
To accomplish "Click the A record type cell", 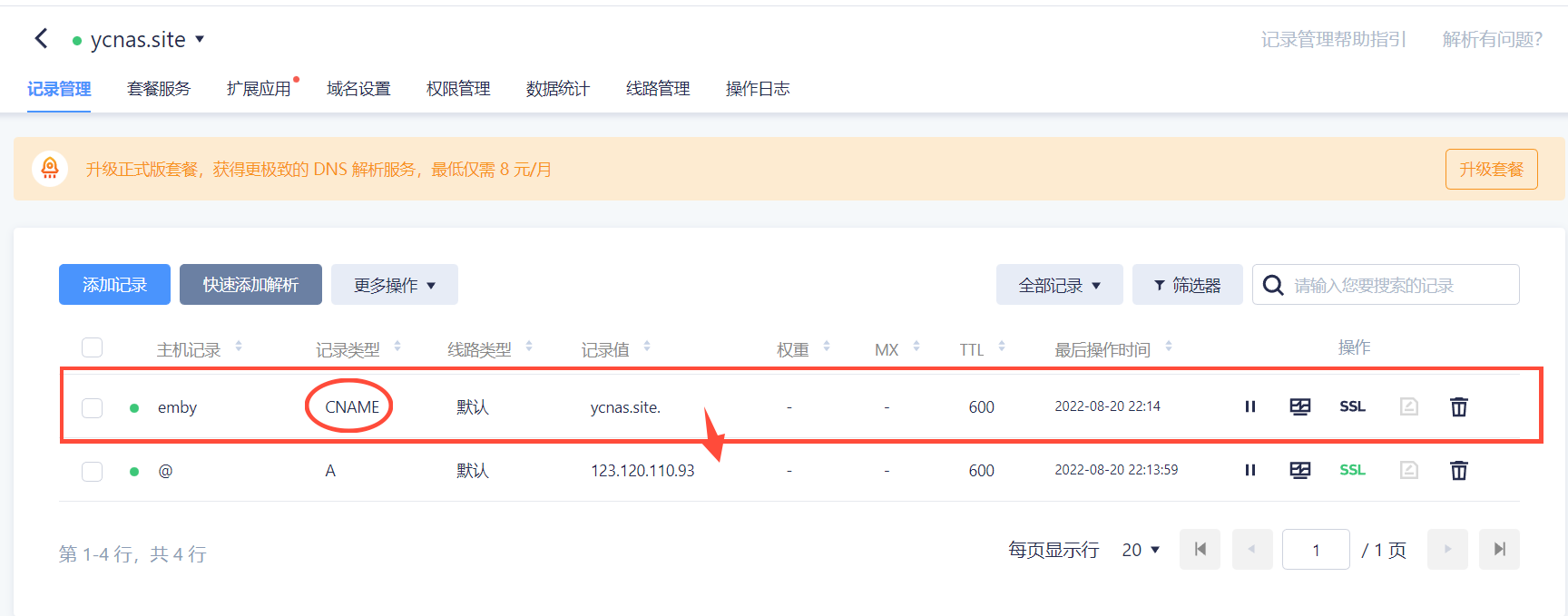I will pyautogui.click(x=330, y=471).
